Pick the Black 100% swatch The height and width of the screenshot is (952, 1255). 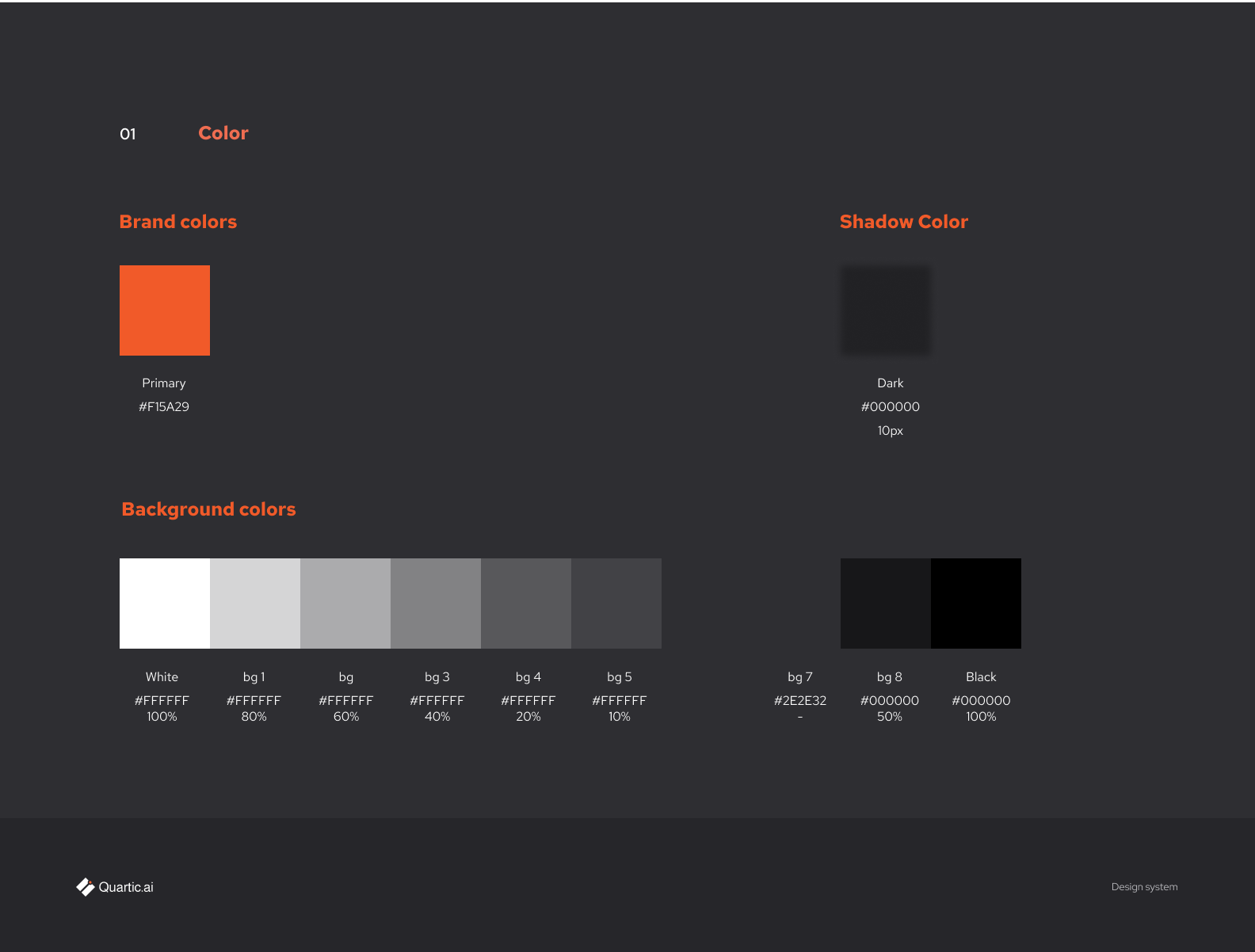(976, 604)
